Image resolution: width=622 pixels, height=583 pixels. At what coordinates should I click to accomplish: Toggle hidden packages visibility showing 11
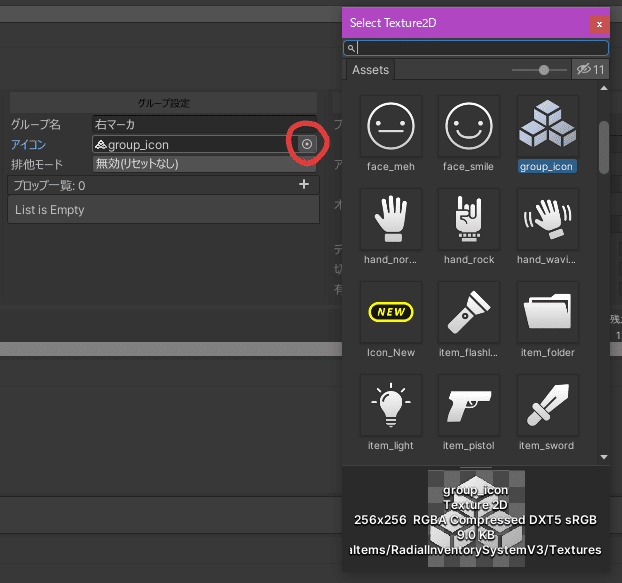click(590, 69)
